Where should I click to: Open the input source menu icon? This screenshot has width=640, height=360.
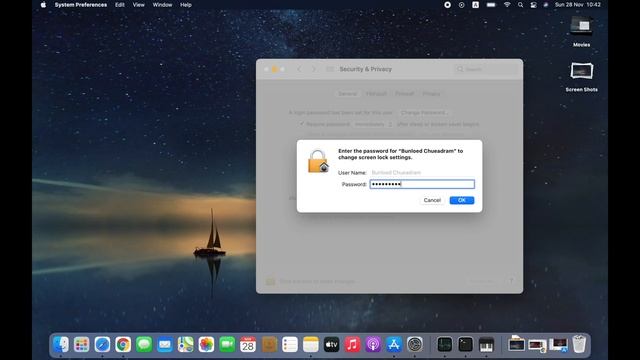pos(476,5)
